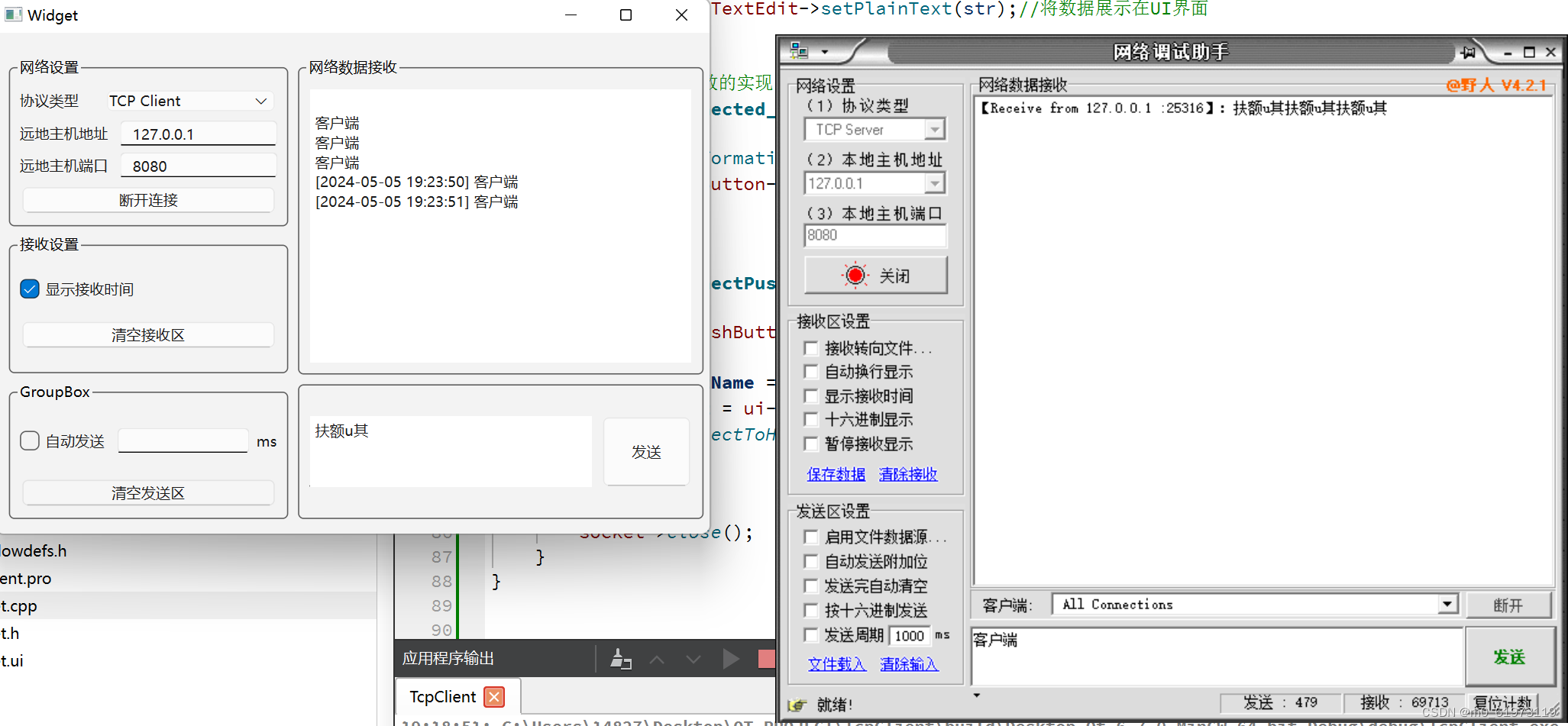Click the 文件载入 link

pyautogui.click(x=837, y=664)
